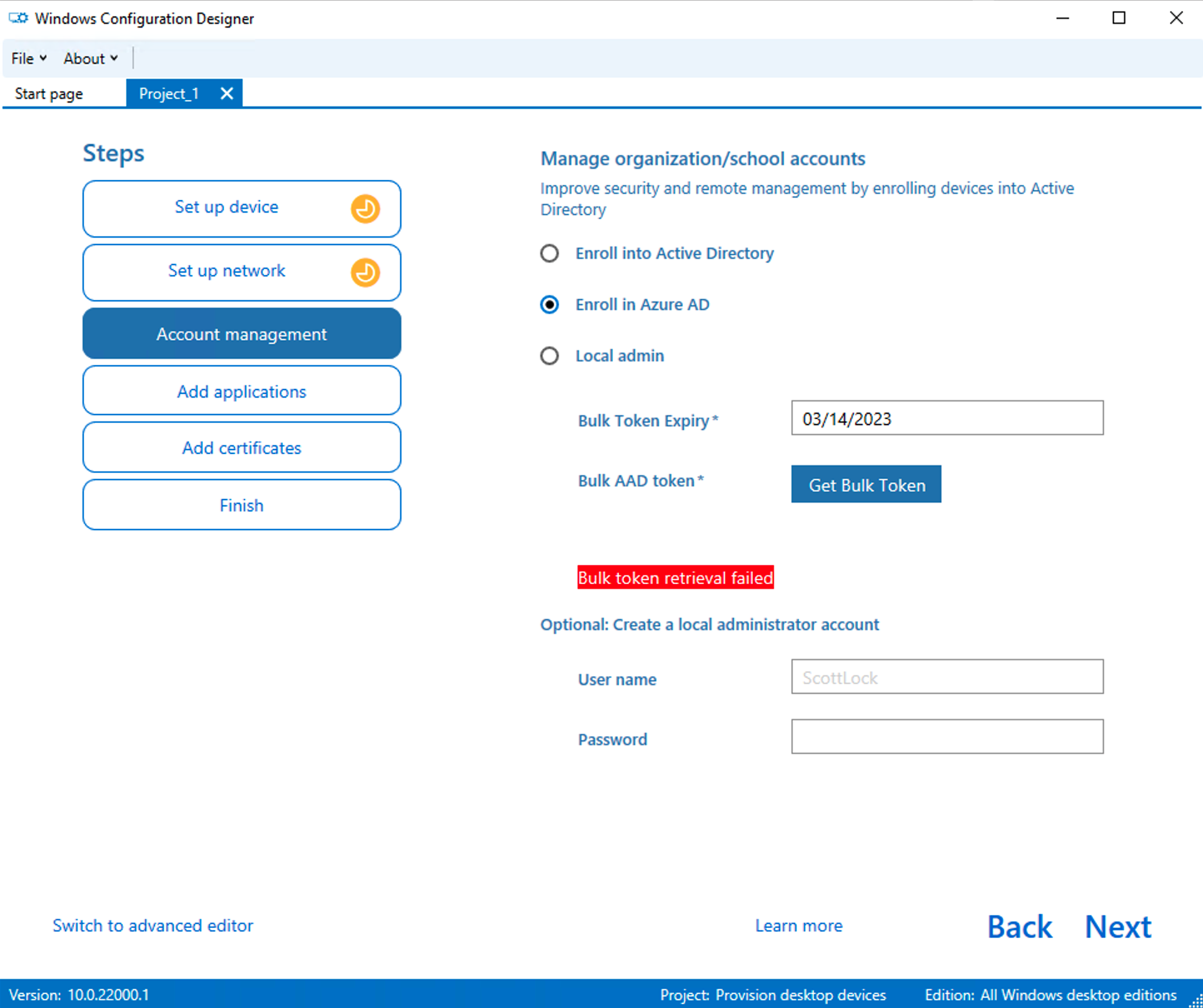The height and width of the screenshot is (1008, 1203).
Task: Close the Project_1 tab
Action: [226, 93]
